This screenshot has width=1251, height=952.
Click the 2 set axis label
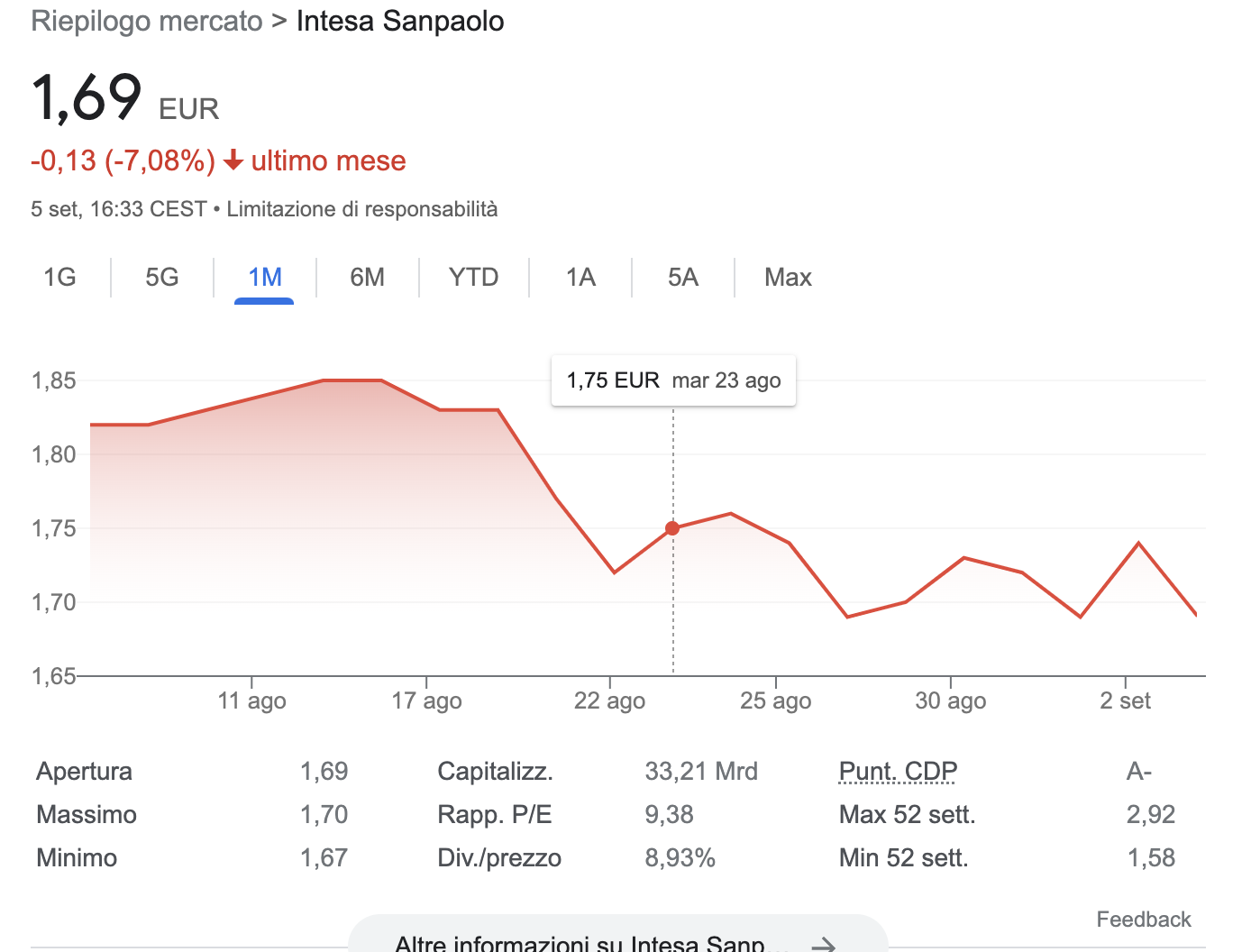point(1126,700)
